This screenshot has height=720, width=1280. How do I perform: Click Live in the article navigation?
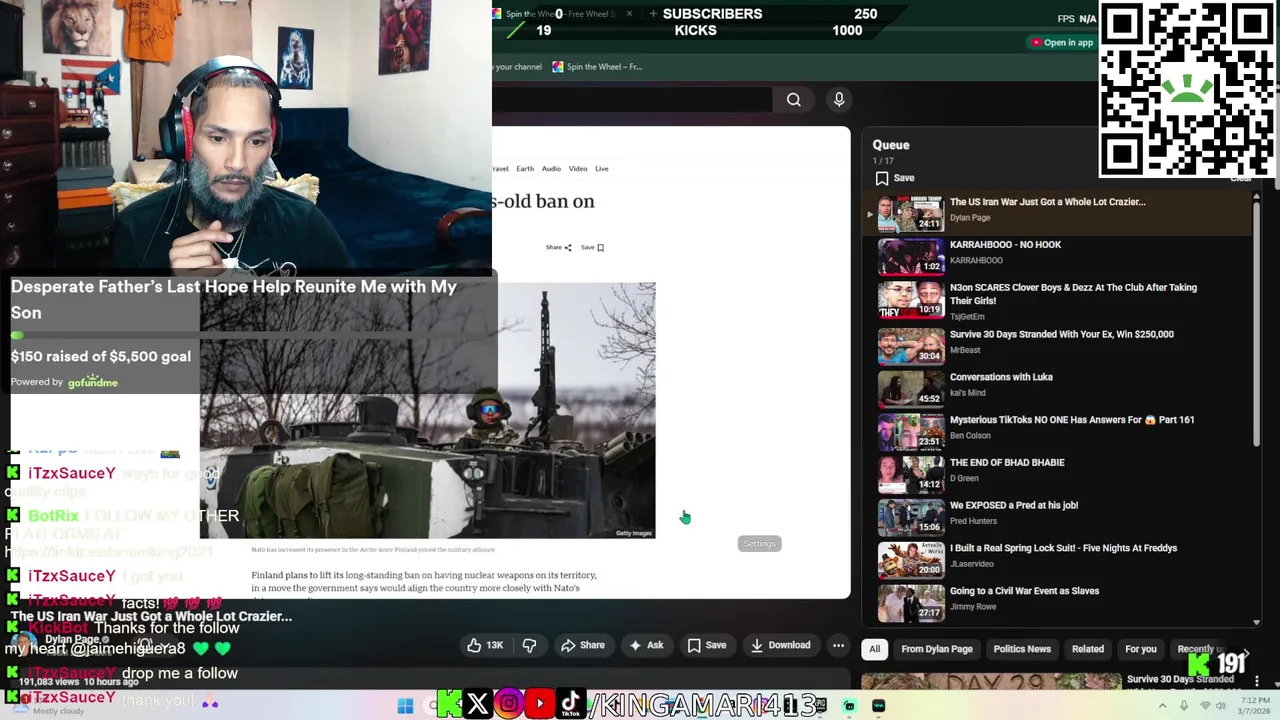click(602, 169)
